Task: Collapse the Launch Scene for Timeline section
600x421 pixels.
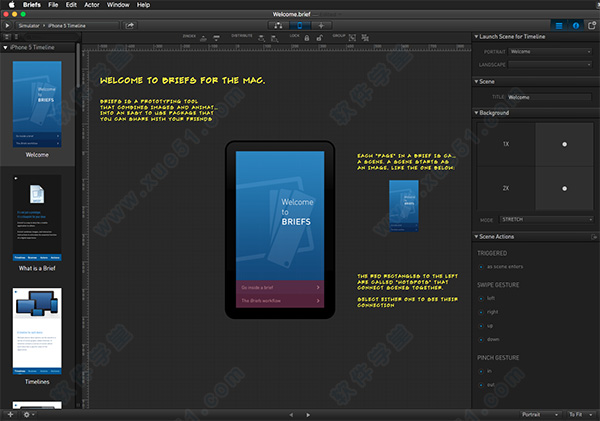Action: point(476,37)
